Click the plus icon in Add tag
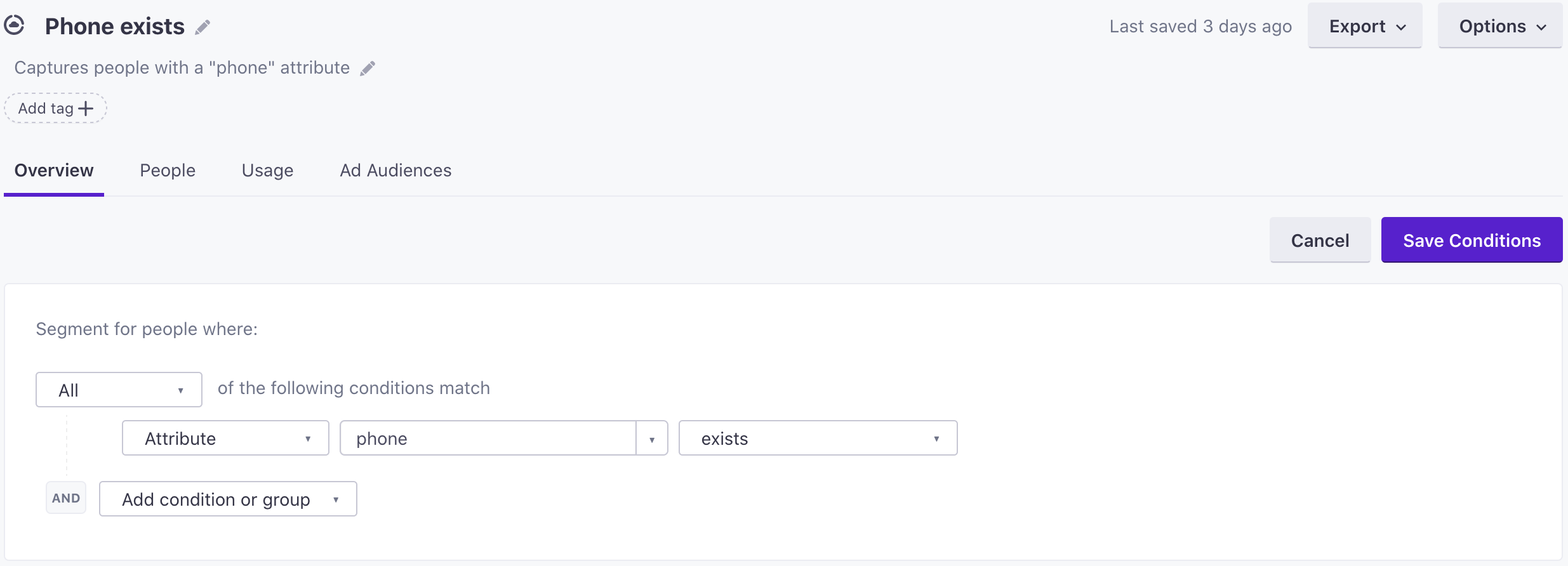1568x566 pixels. tap(85, 109)
